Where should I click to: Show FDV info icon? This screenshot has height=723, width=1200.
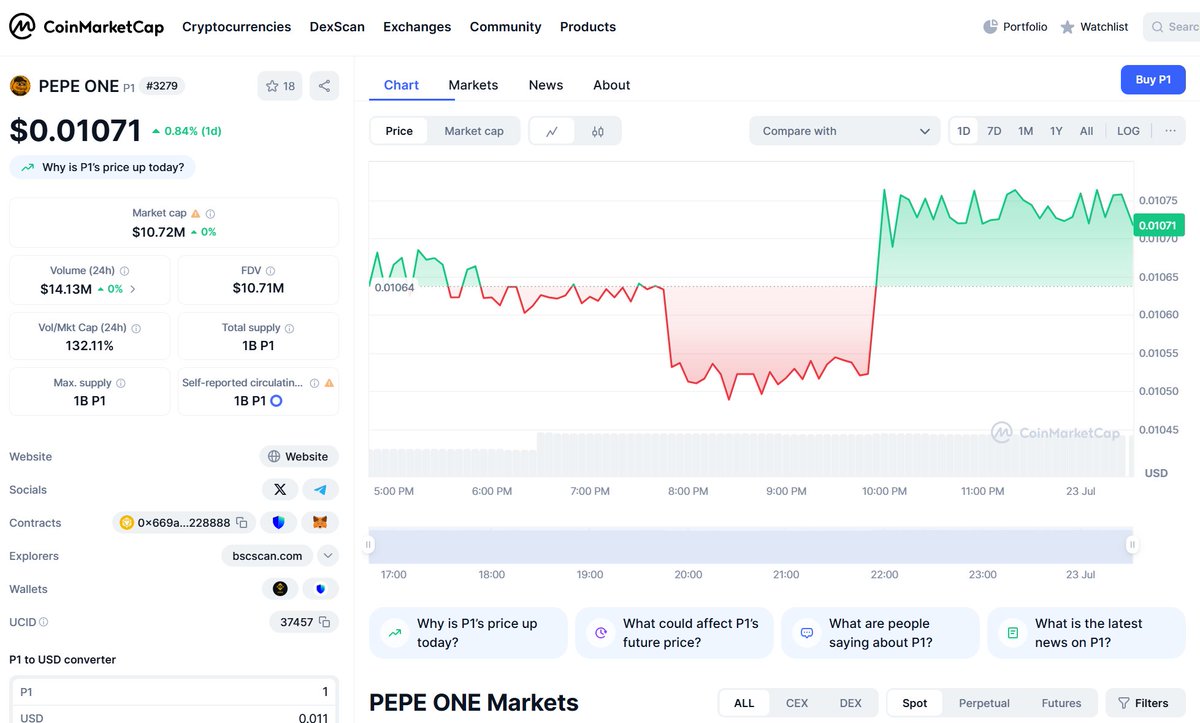point(270,271)
